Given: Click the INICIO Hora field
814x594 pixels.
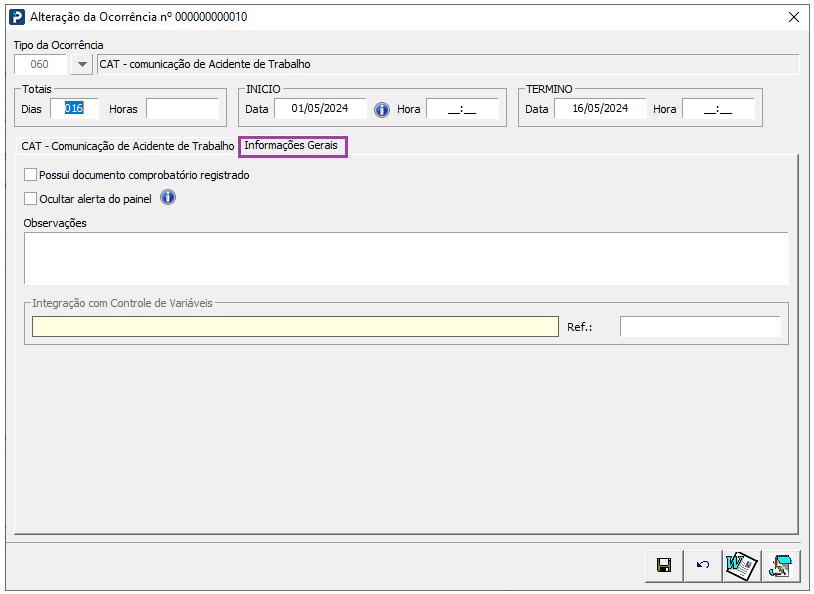Looking at the screenshot, I should tap(463, 109).
